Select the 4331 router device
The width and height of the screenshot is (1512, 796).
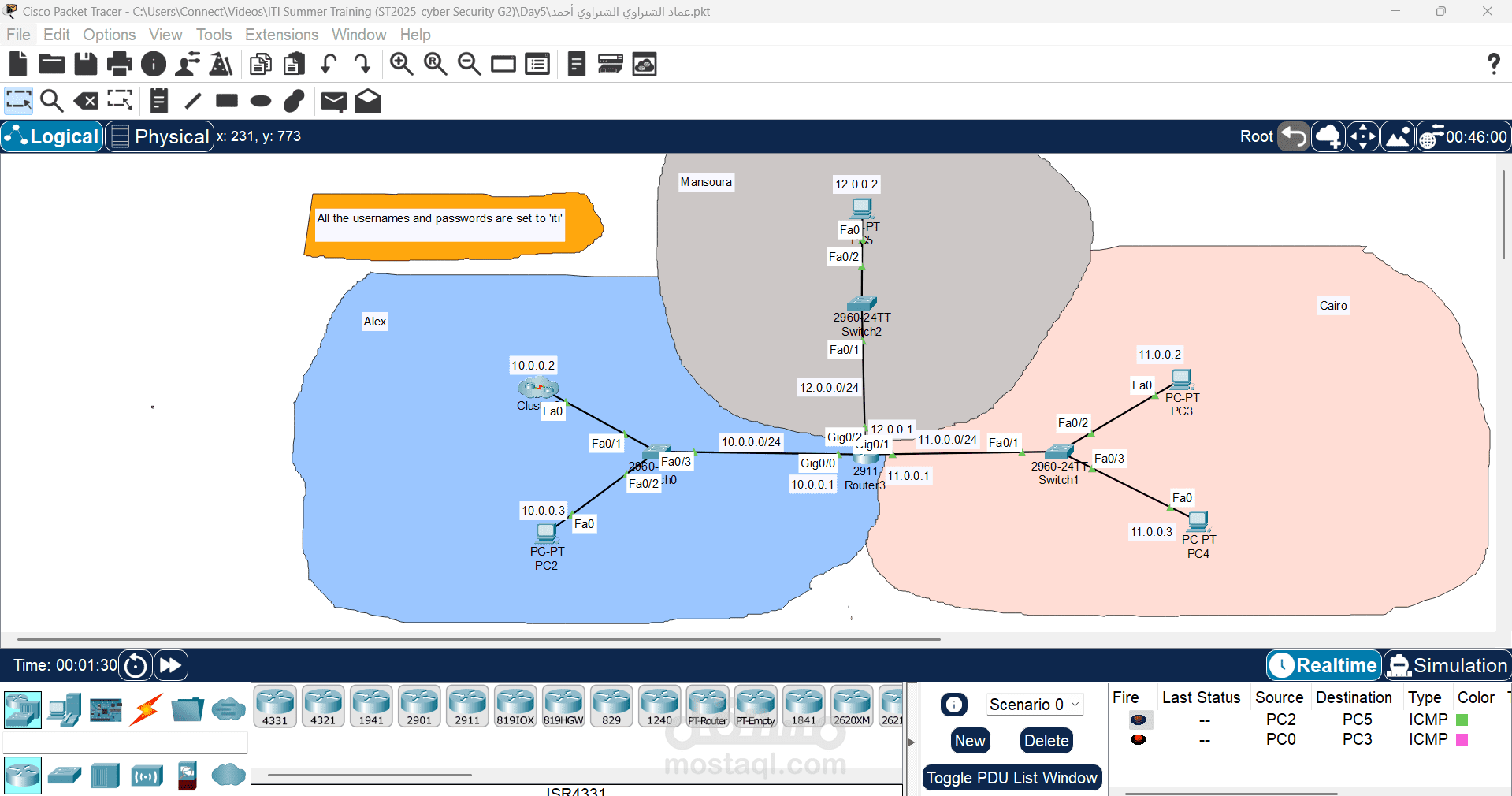coord(275,705)
